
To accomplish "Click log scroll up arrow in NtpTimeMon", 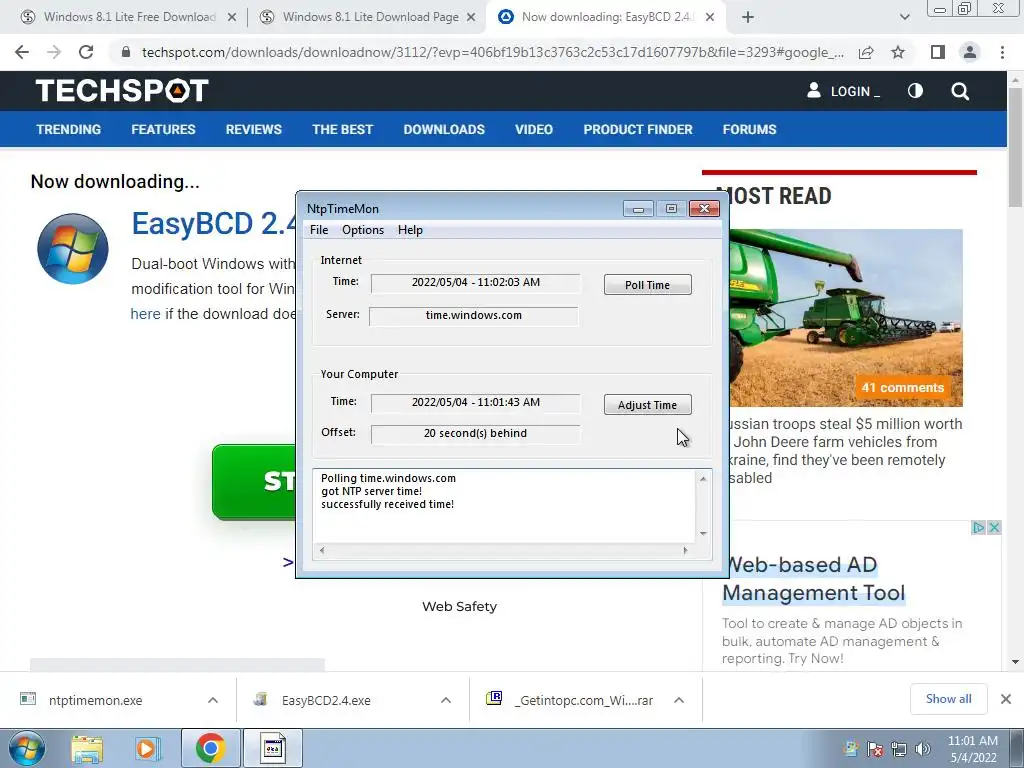I will tap(703, 479).
